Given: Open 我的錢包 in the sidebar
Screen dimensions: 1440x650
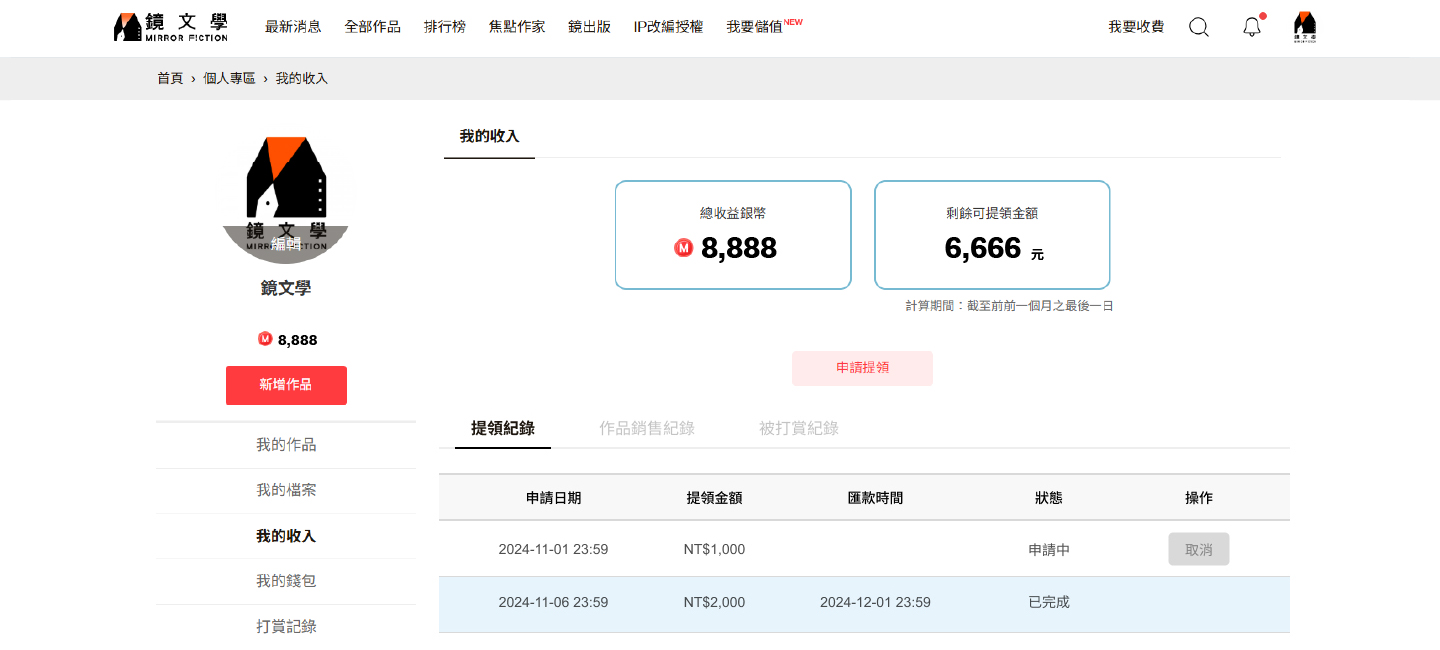Looking at the screenshot, I should pyautogui.click(x=286, y=581).
